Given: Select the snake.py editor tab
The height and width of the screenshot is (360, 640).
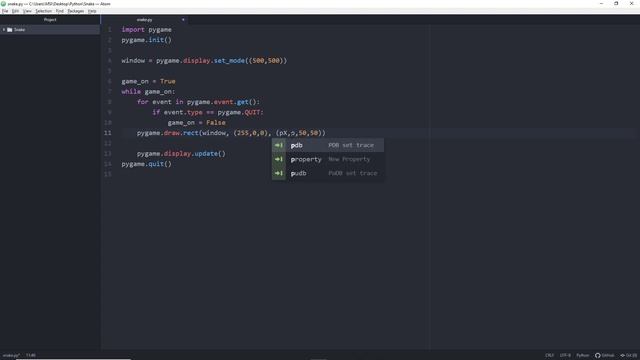Looking at the screenshot, I should 144,20.
